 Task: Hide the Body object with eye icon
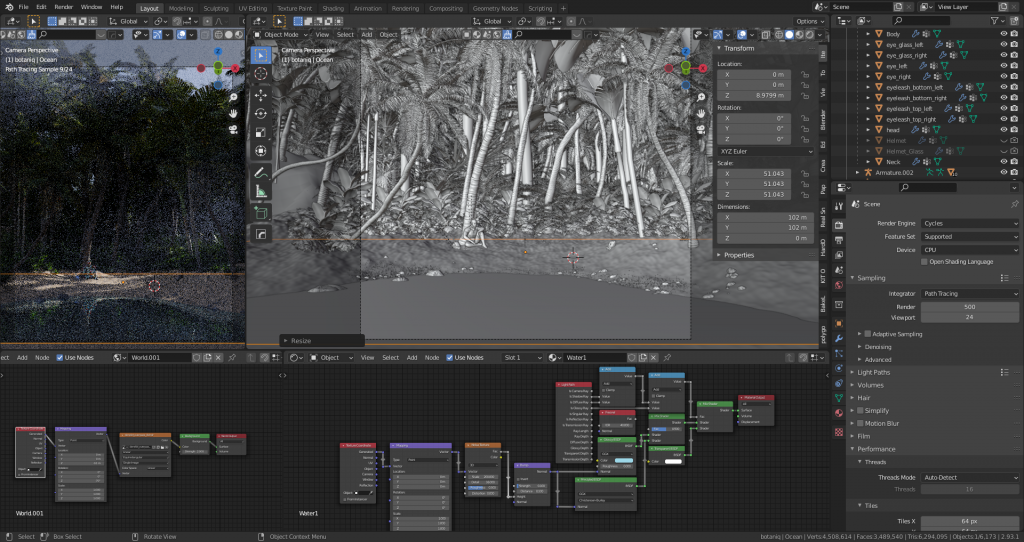[1003, 34]
